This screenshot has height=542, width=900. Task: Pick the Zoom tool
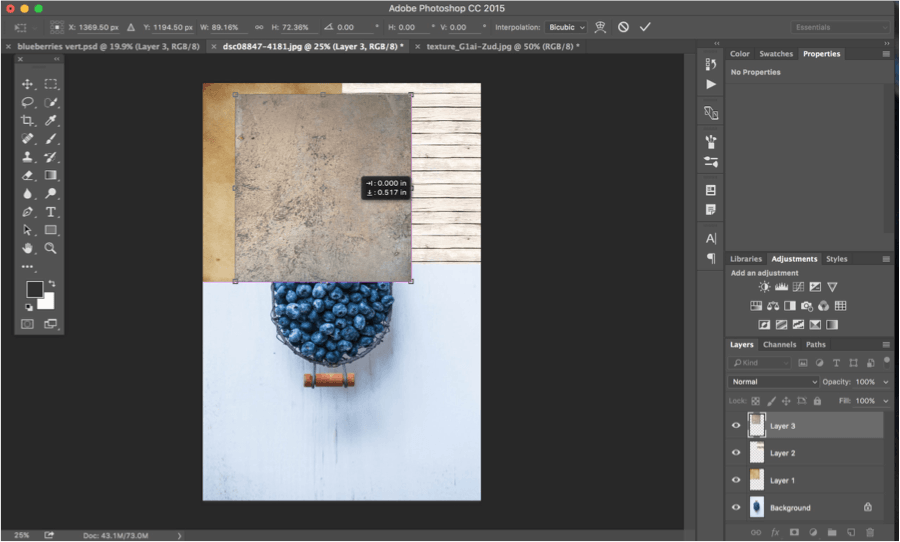(51, 248)
